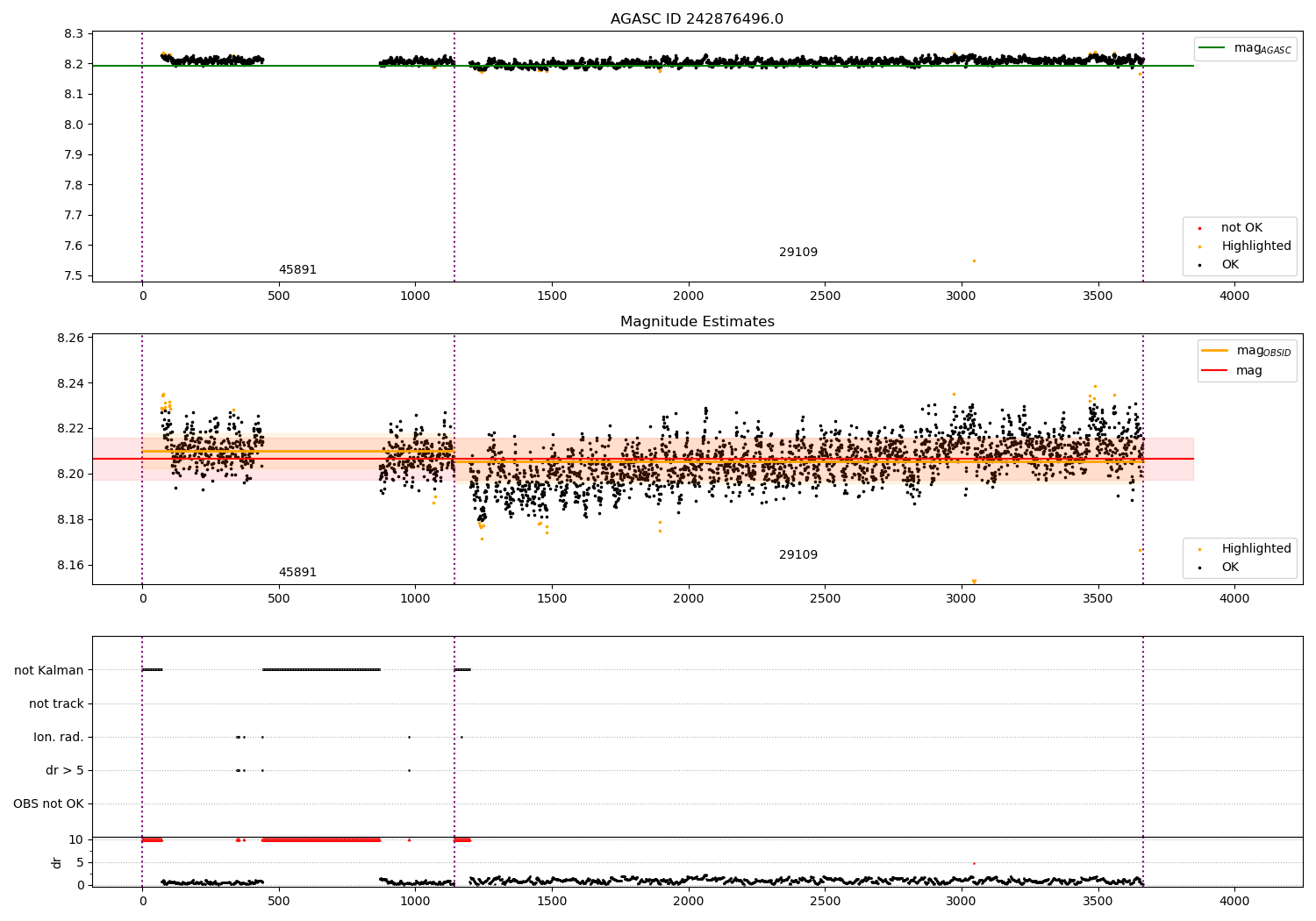Click the '10' tick on the dr axis
The height and width of the screenshot is (921, 1316).
(x=76, y=839)
